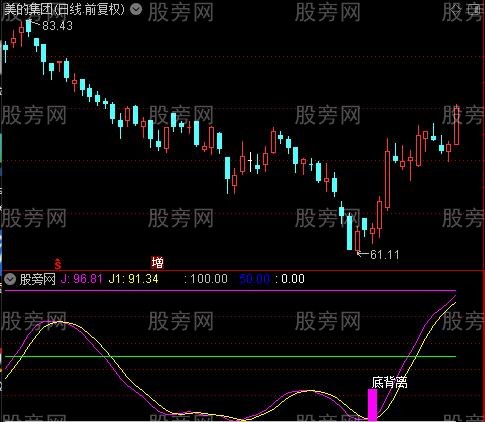This screenshot has height=422, width=485.
Task: Click the 61.11 low price label
Action: tap(384, 255)
